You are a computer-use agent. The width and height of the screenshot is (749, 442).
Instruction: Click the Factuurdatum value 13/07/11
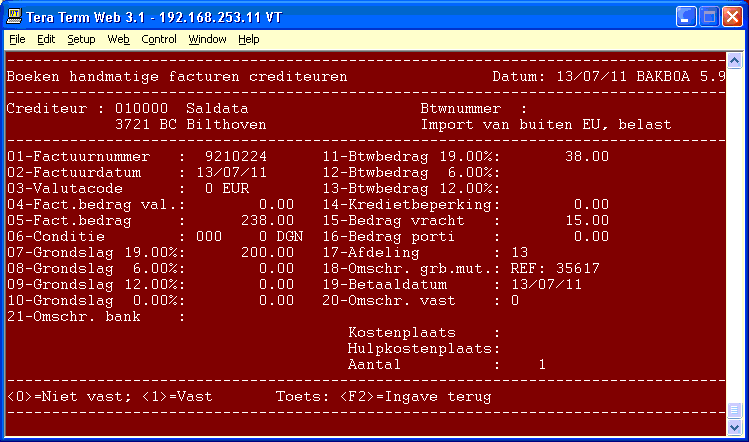click(227, 173)
